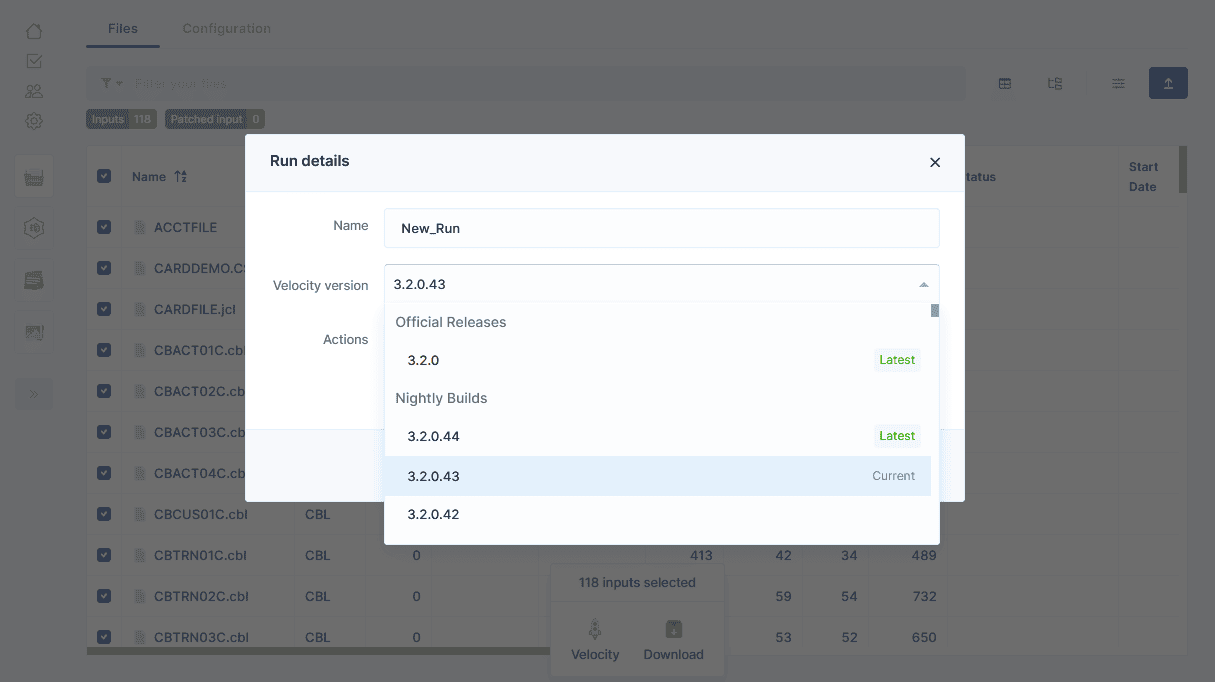Select official release 3.2.0
This screenshot has height=682, width=1215.
tap(658, 360)
